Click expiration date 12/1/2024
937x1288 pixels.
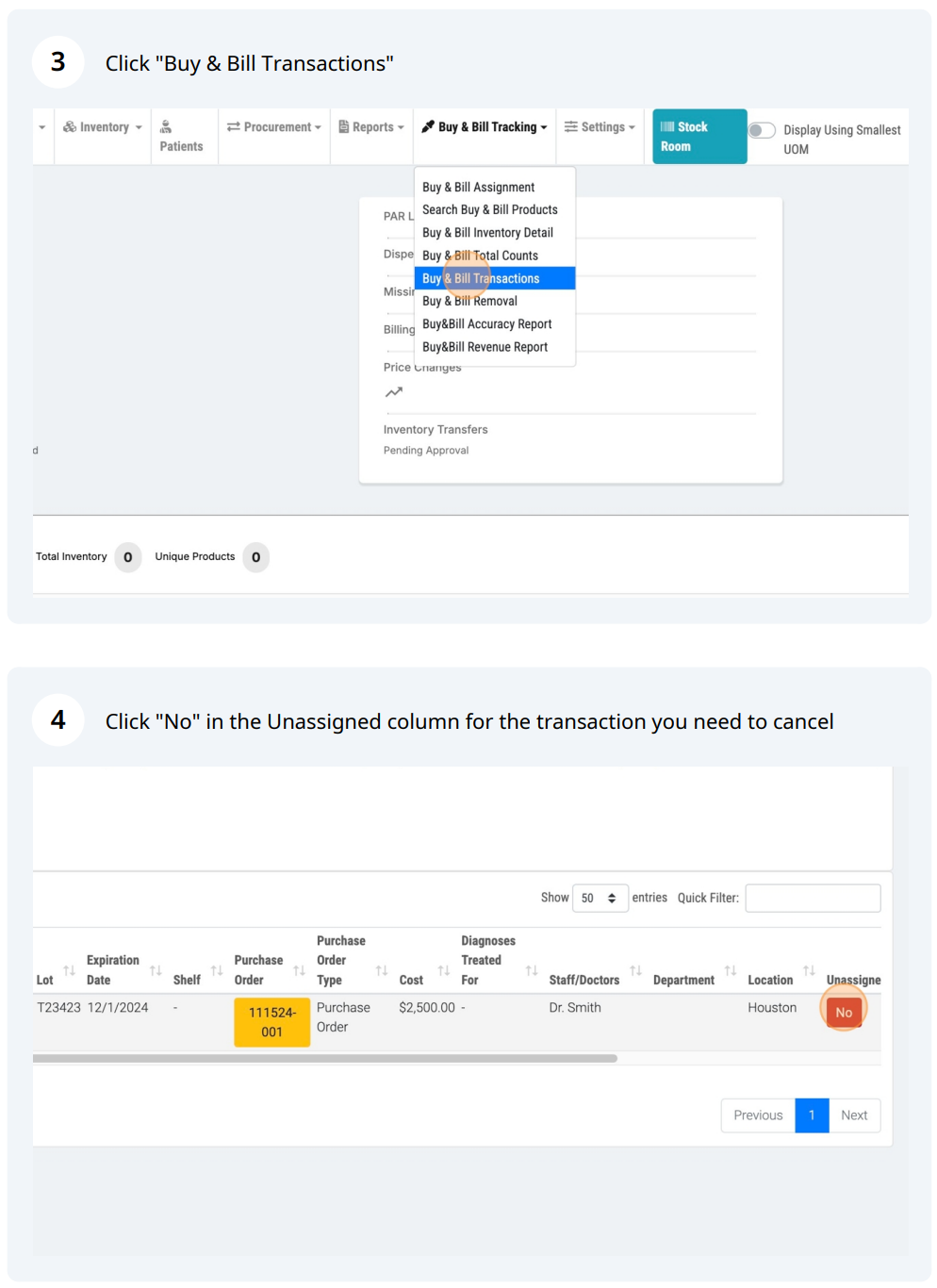118,1007
